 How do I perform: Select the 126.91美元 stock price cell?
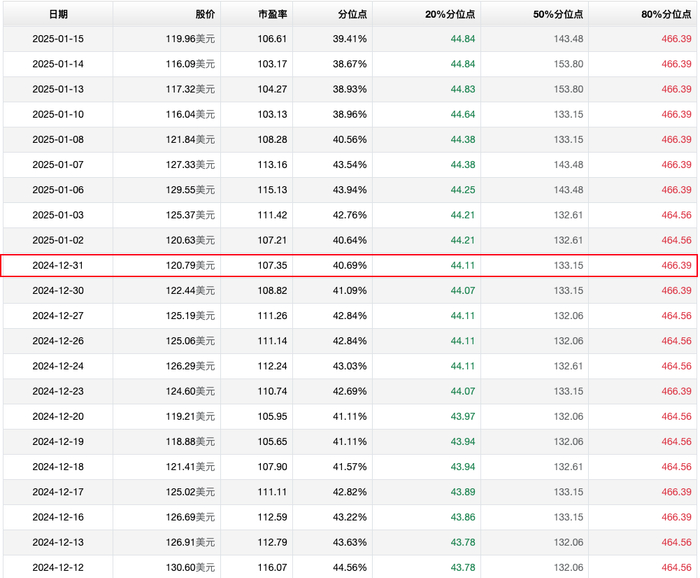190,542
